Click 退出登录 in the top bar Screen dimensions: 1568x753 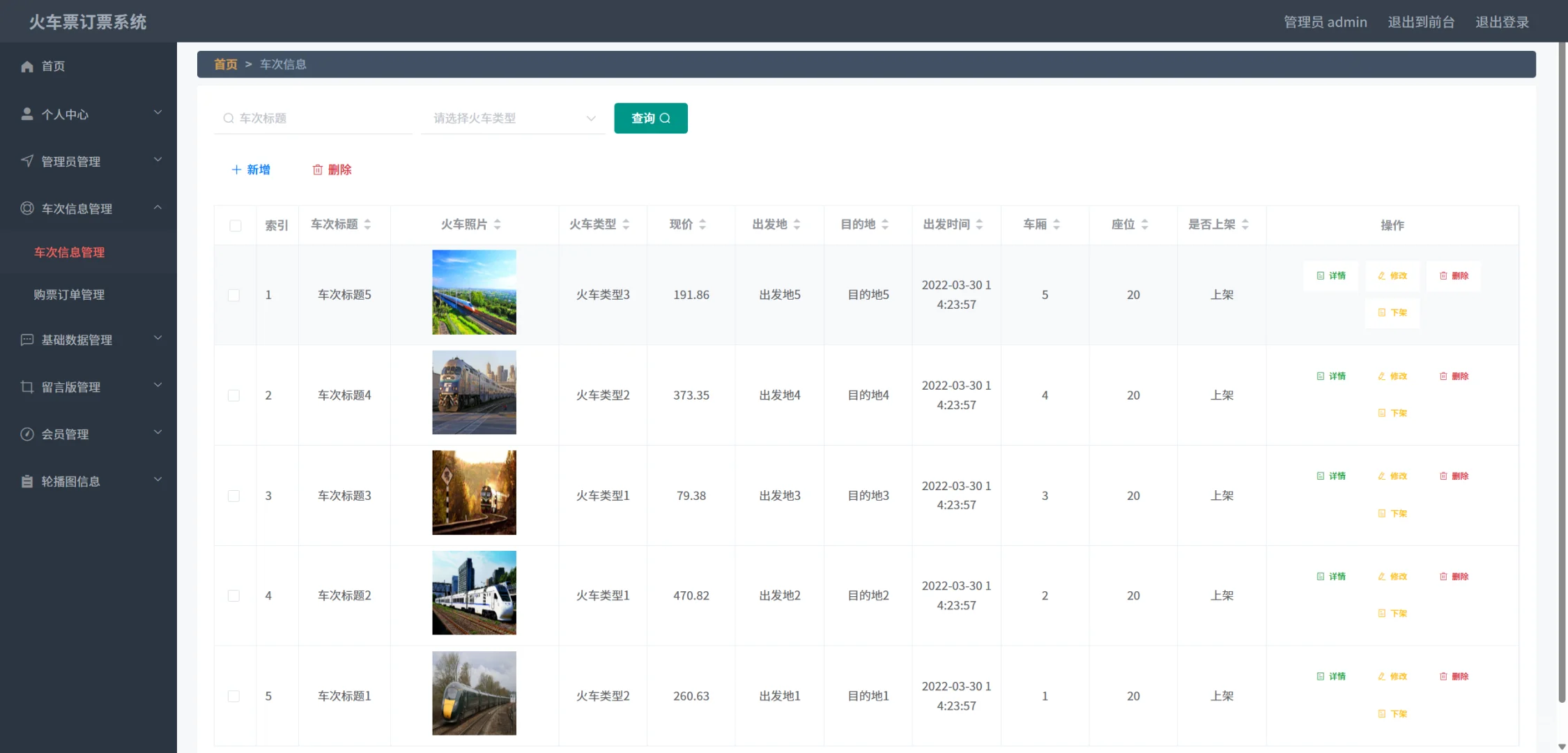(1502, 22)
